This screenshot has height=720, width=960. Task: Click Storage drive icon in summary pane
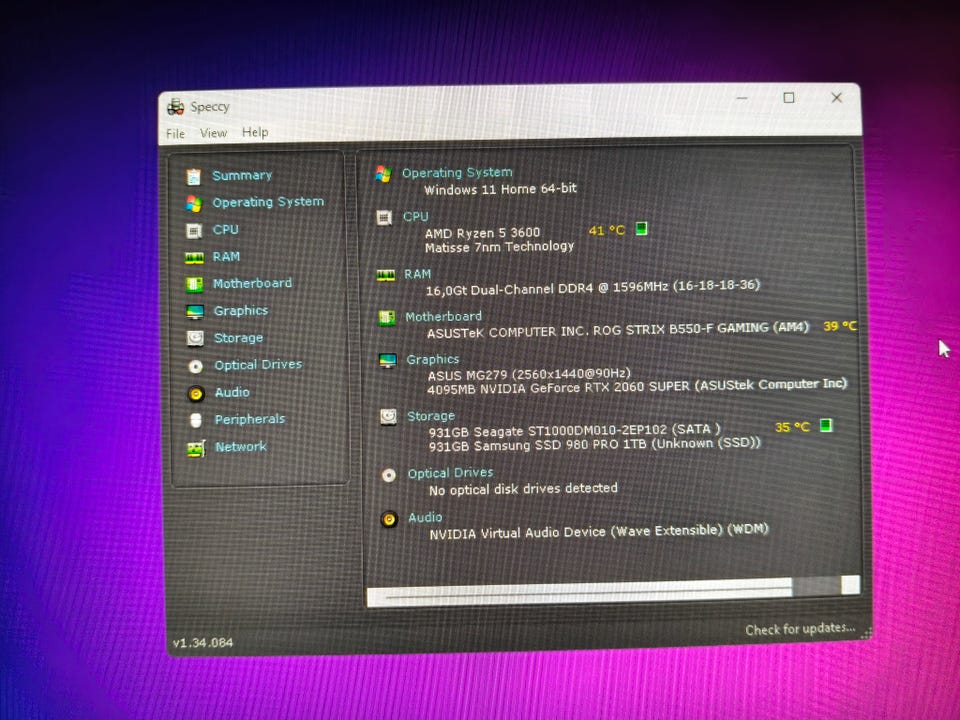[388, 417]
